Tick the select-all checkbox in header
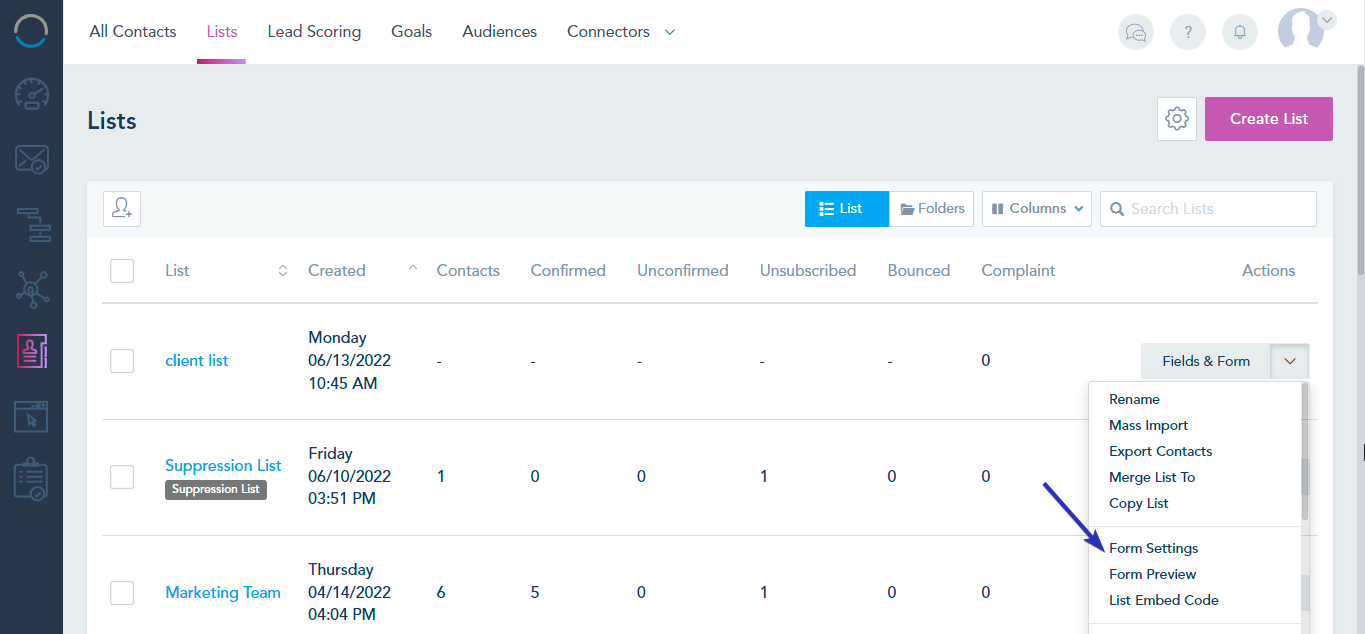Viewport: 1365px width, 634px height. (122, 271)
